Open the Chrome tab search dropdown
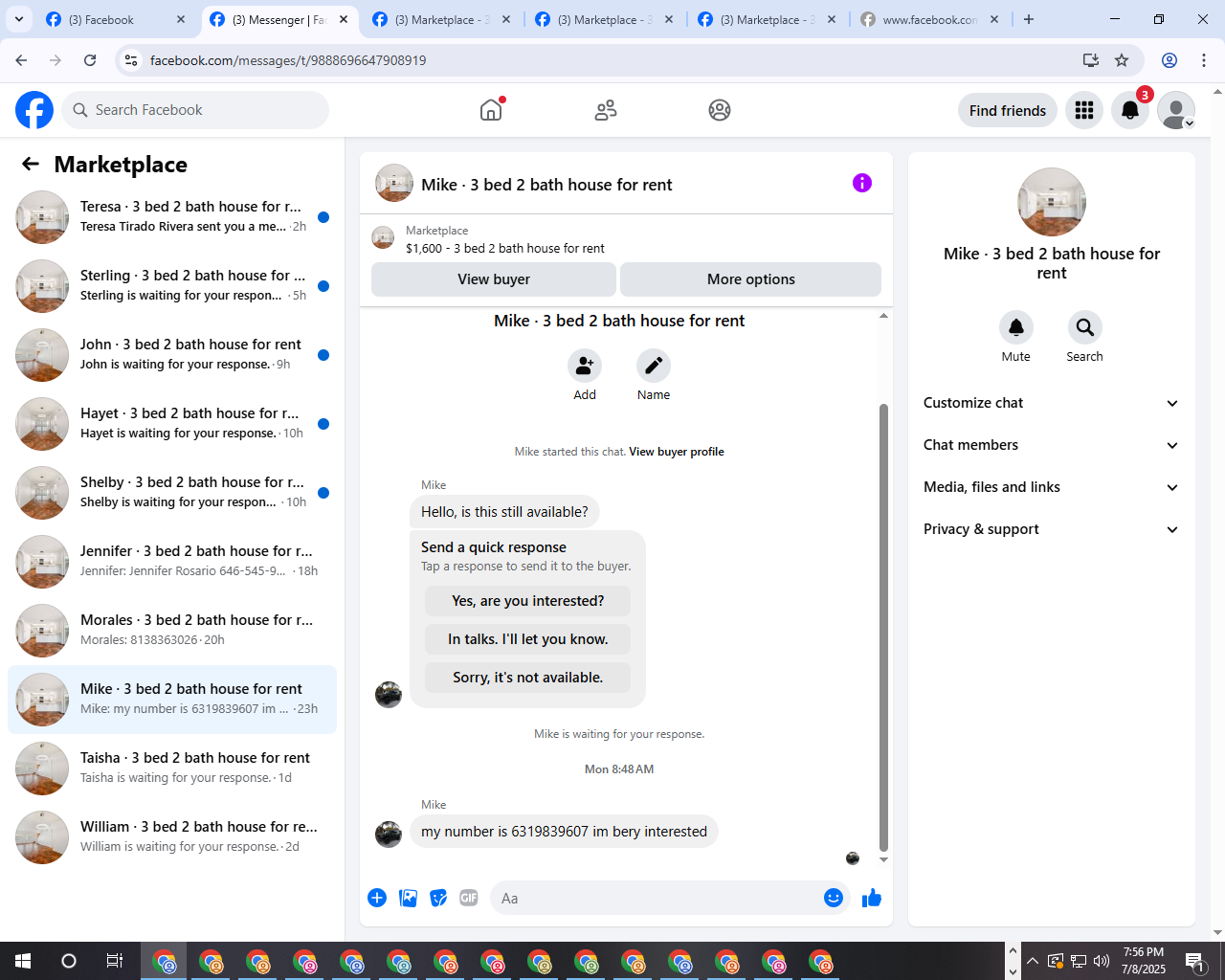Viewport: 1225px width, 980px height. coord(19,19)
